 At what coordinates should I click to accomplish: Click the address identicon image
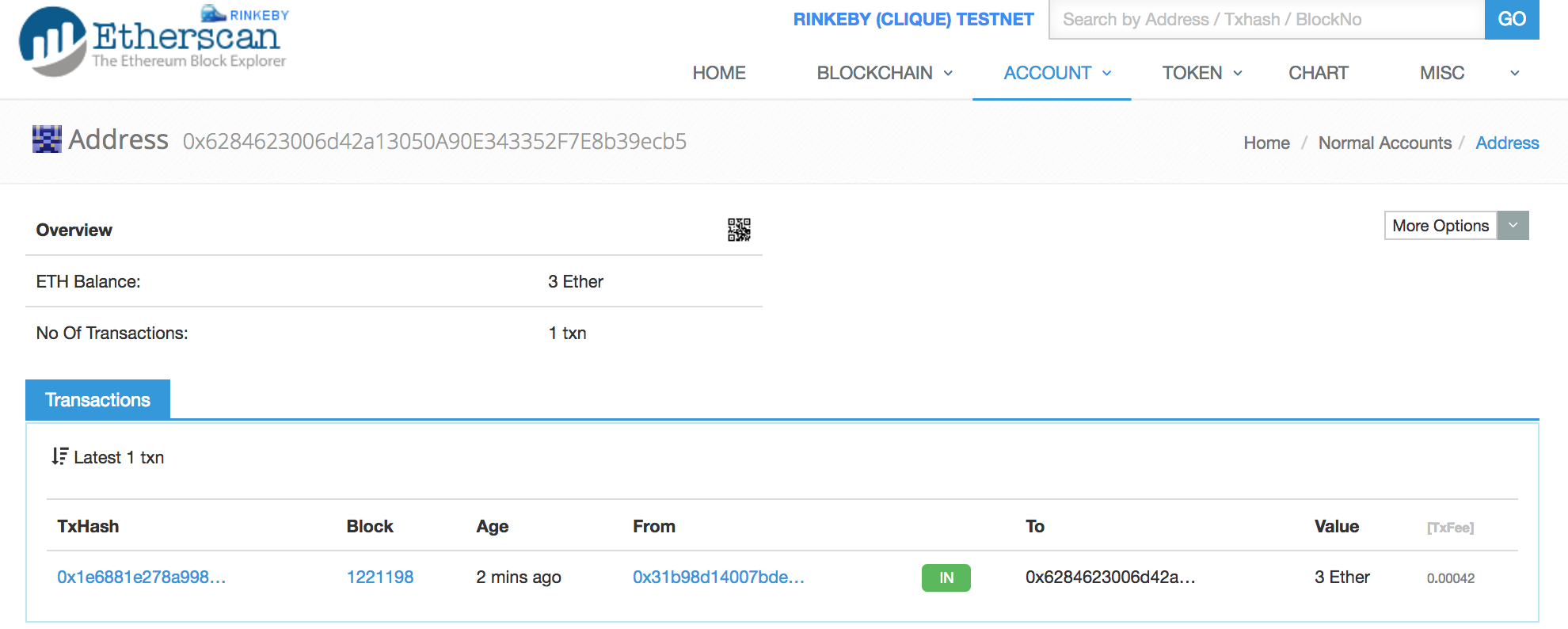[x=47, y=139]
